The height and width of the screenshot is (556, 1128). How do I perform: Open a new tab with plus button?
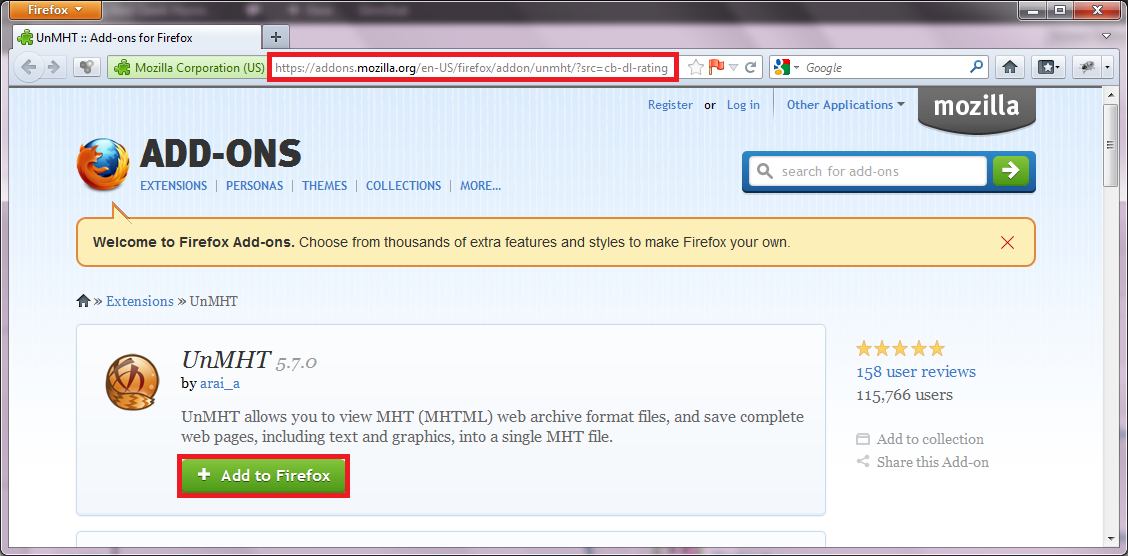point(276,37)
